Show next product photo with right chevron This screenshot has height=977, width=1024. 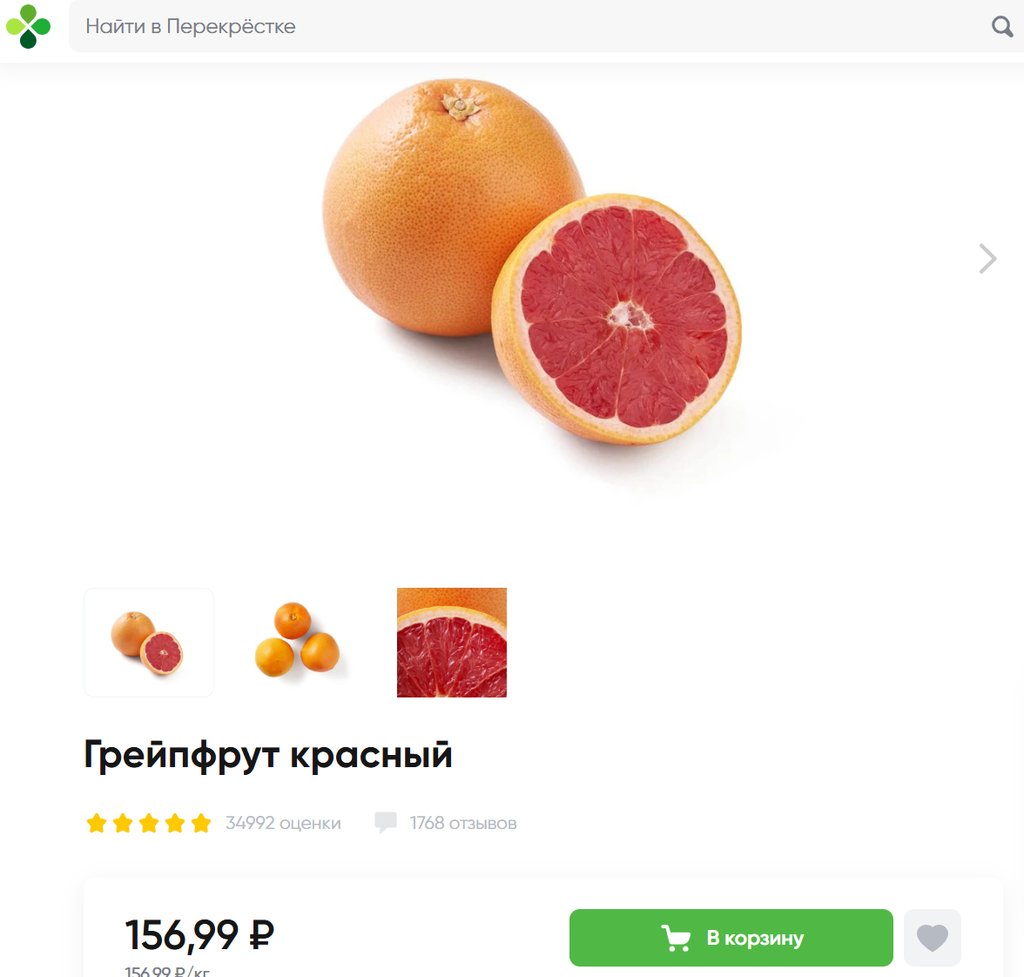pos(987,259)
